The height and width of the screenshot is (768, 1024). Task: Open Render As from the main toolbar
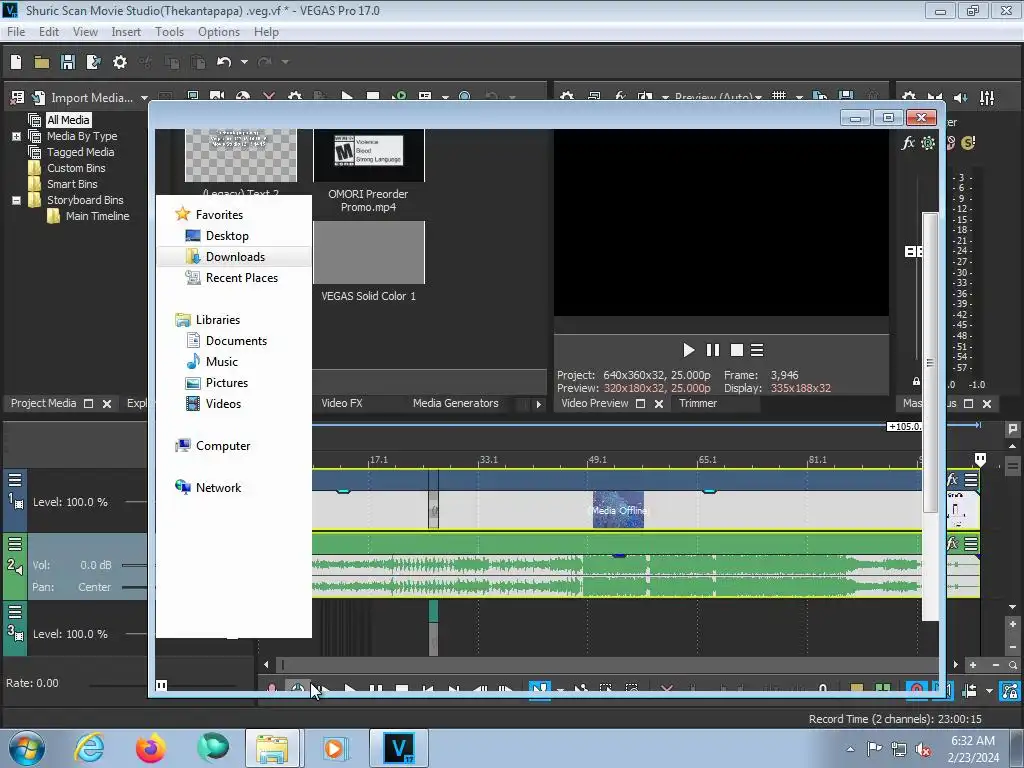94,62
